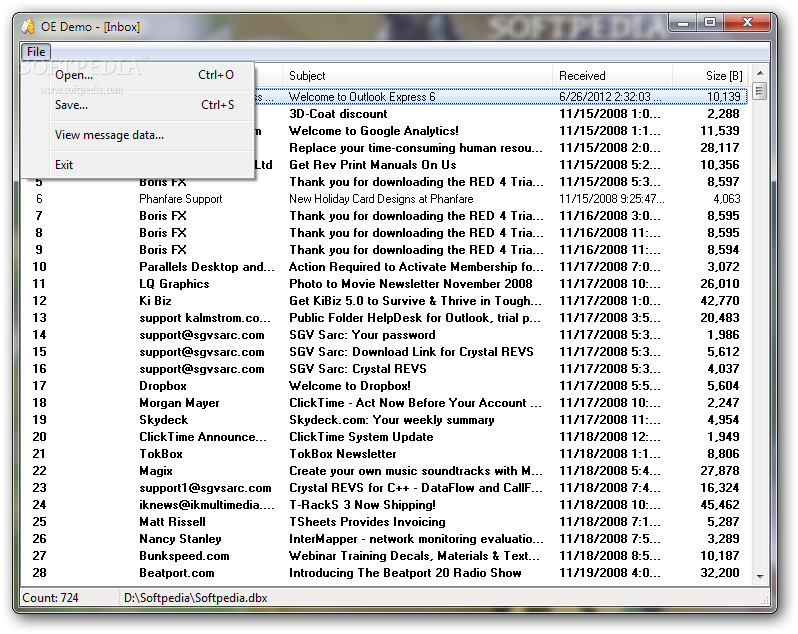The height and width of the screenshot is (634, 798).
Task: Sort by the Subject column header
Action: click(417, 76)
